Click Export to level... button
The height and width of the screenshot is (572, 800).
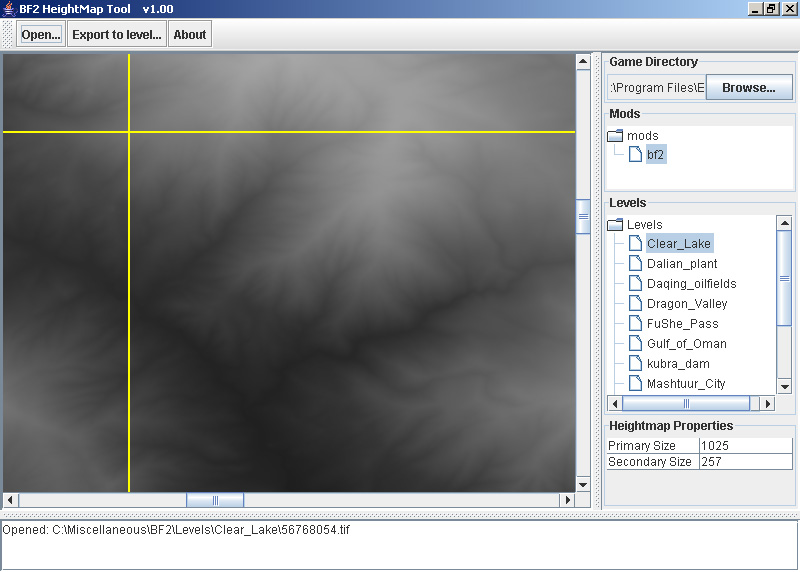click(116, 34)
